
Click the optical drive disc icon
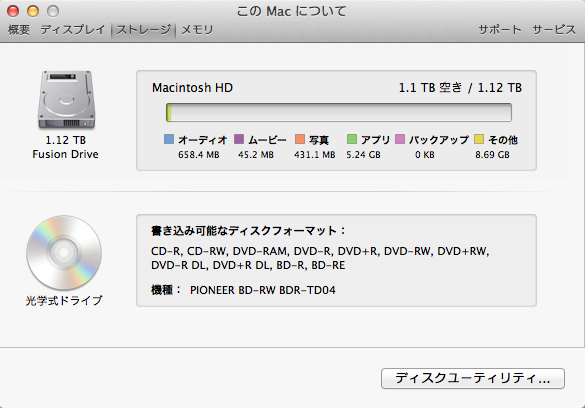64,252
